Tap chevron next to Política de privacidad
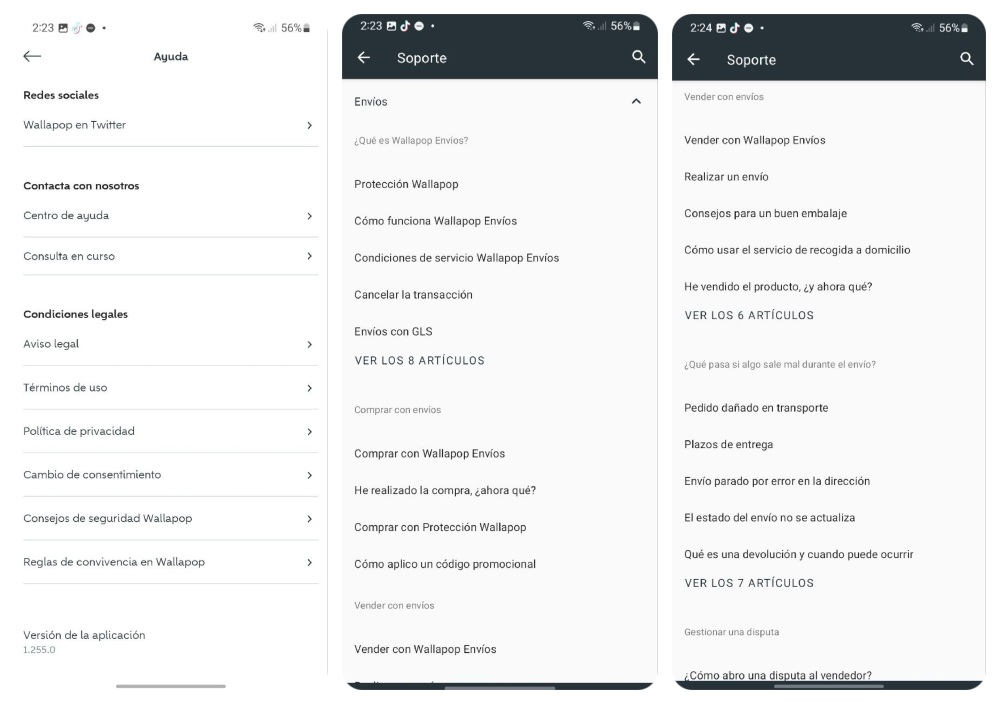Viewport: 1000px width, 704px height. point(309,432)
